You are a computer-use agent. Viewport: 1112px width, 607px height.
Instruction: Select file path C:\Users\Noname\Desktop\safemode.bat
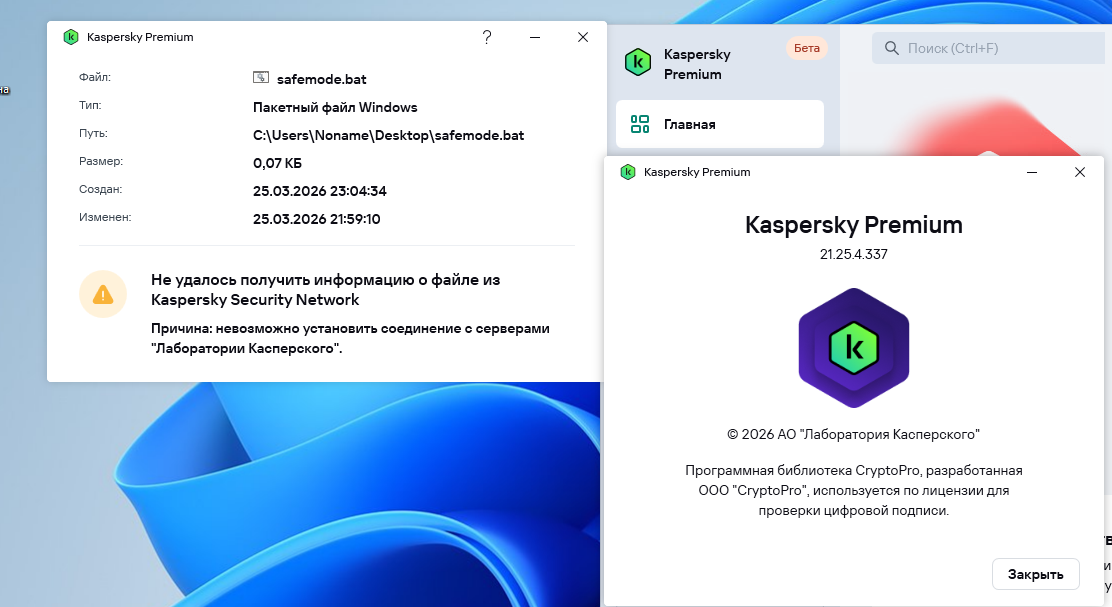pyautogui.click(x=389, y=135)
